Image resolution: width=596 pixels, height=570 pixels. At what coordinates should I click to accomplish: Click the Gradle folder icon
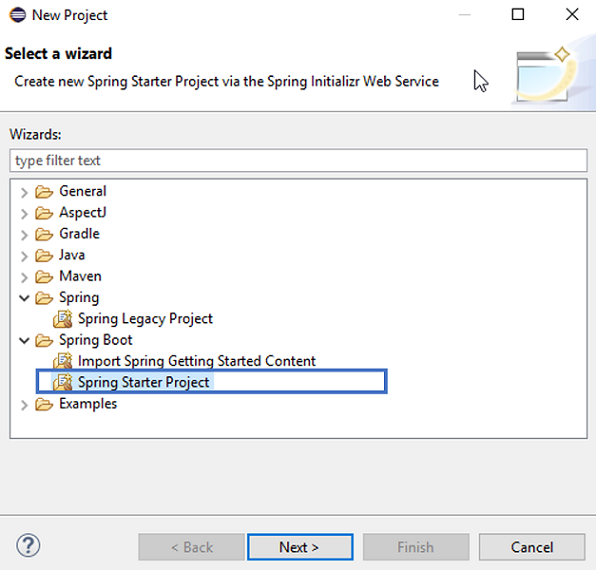(44, 234)
